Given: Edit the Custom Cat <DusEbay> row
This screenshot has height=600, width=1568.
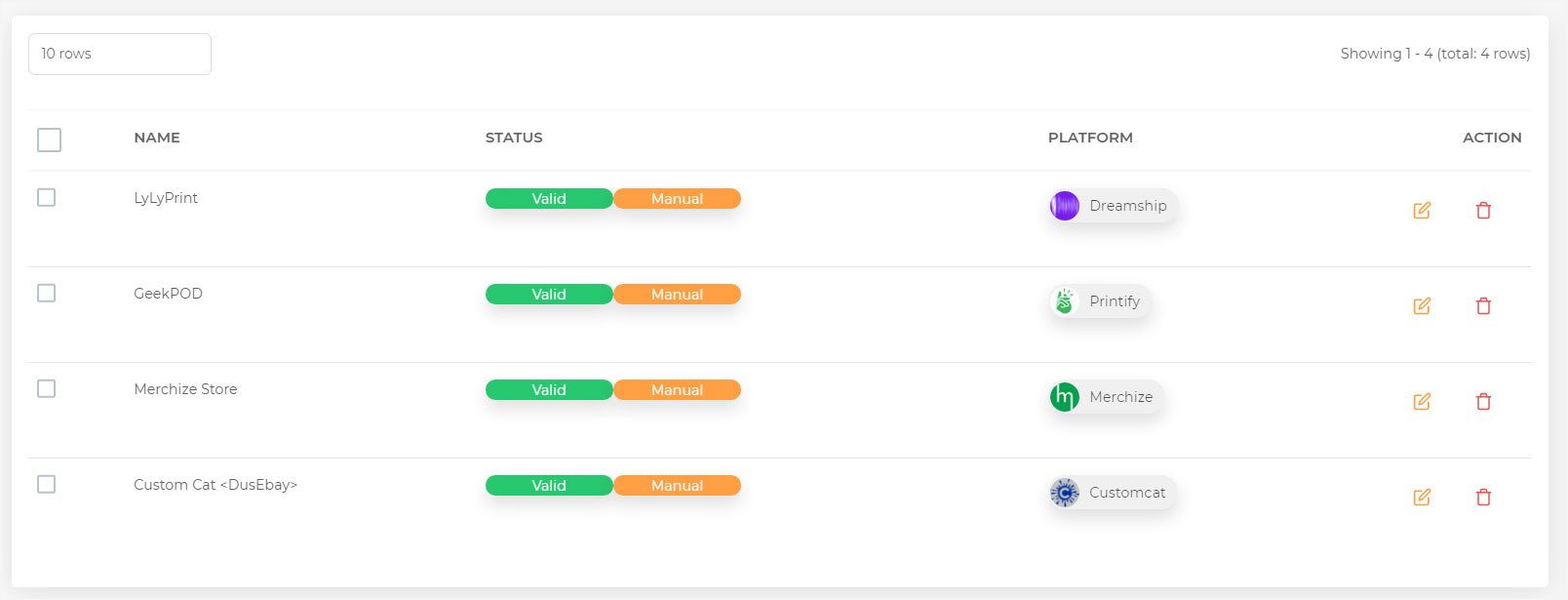Looking at the screenshot, I should point(1422,497).
